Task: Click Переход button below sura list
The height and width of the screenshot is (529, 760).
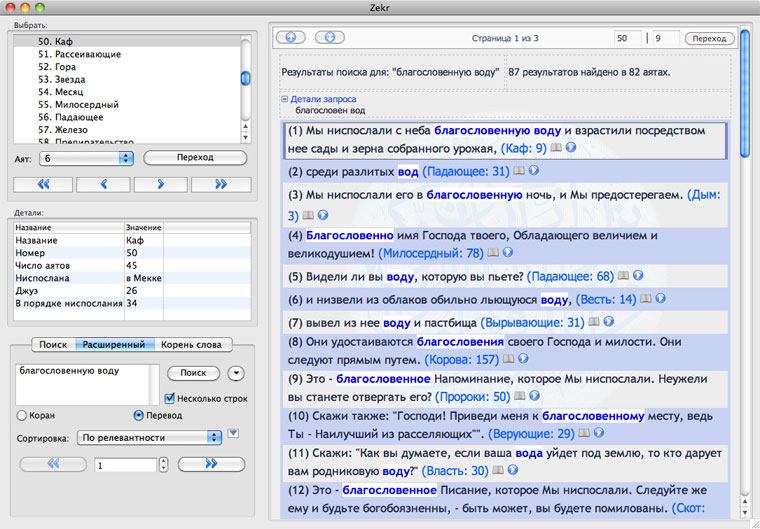Action: [195, 158]
